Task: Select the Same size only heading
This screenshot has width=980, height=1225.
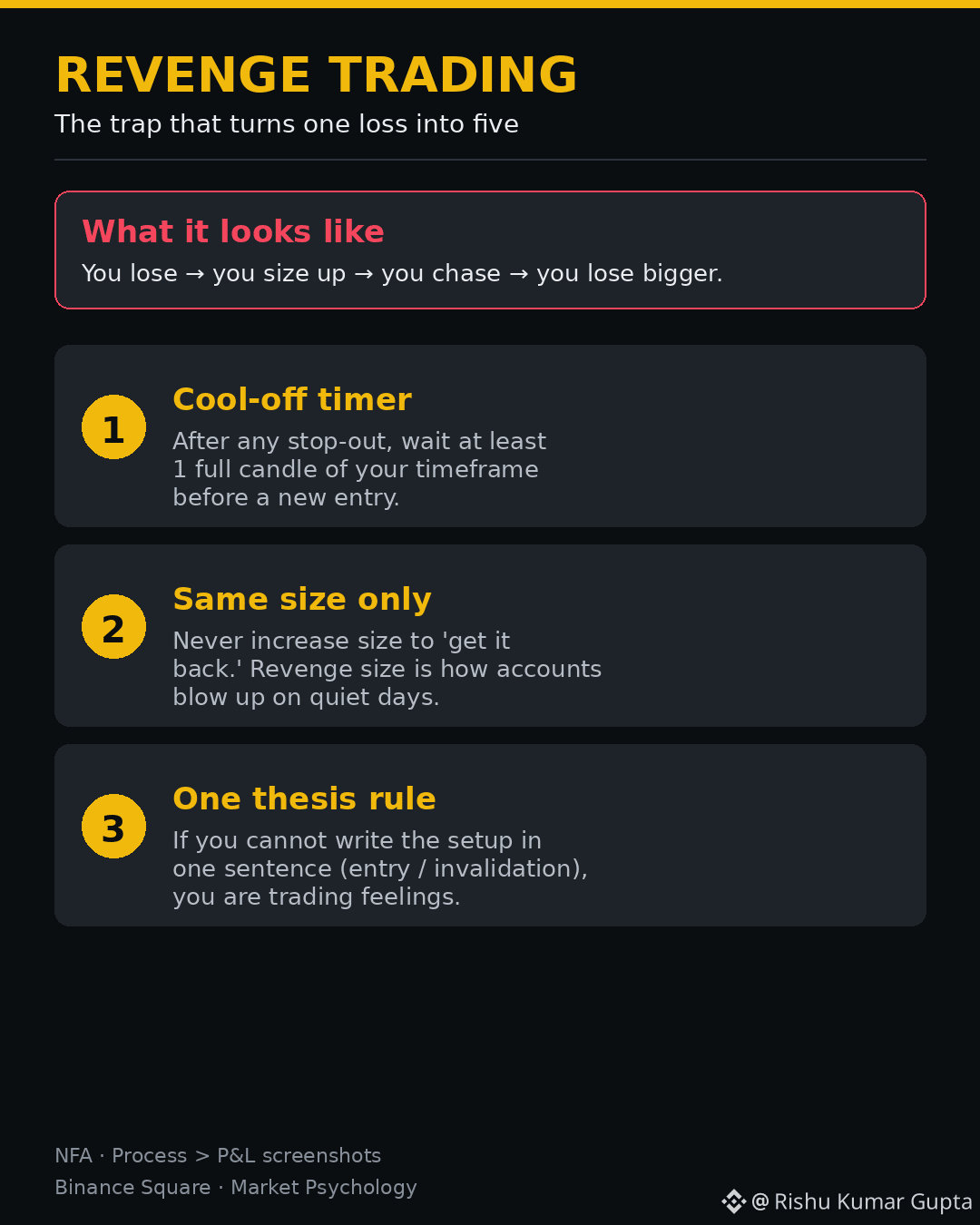Action: pyautogui.click(x=302, y=599)
